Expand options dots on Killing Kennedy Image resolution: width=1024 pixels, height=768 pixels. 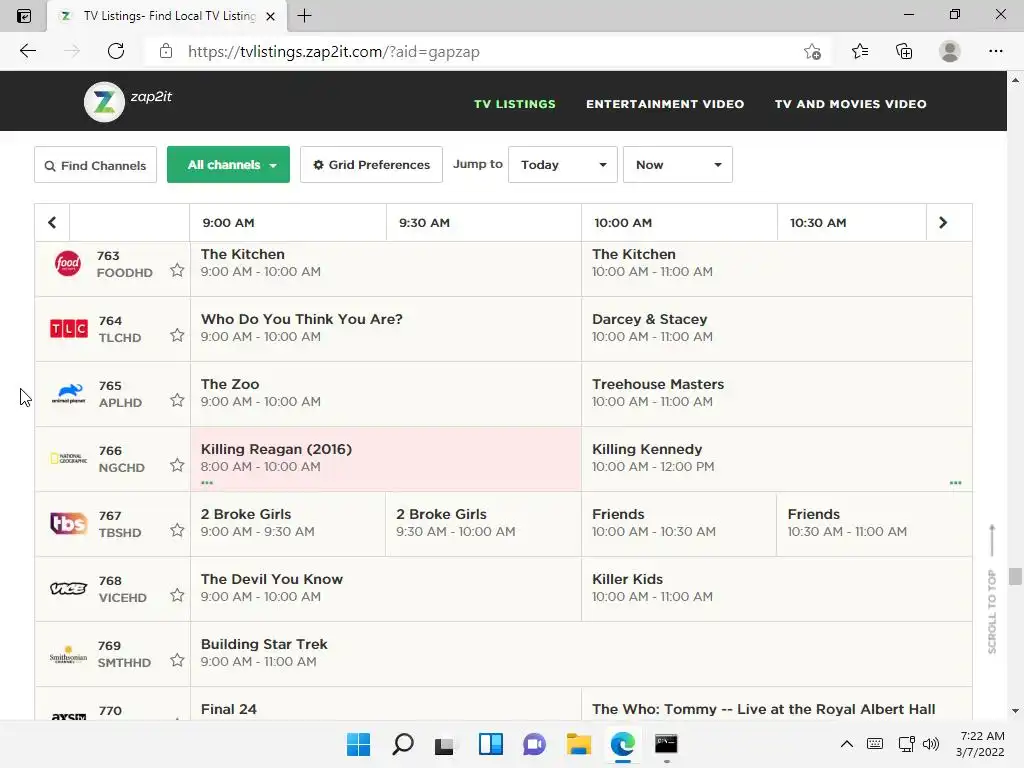point(955,483)
